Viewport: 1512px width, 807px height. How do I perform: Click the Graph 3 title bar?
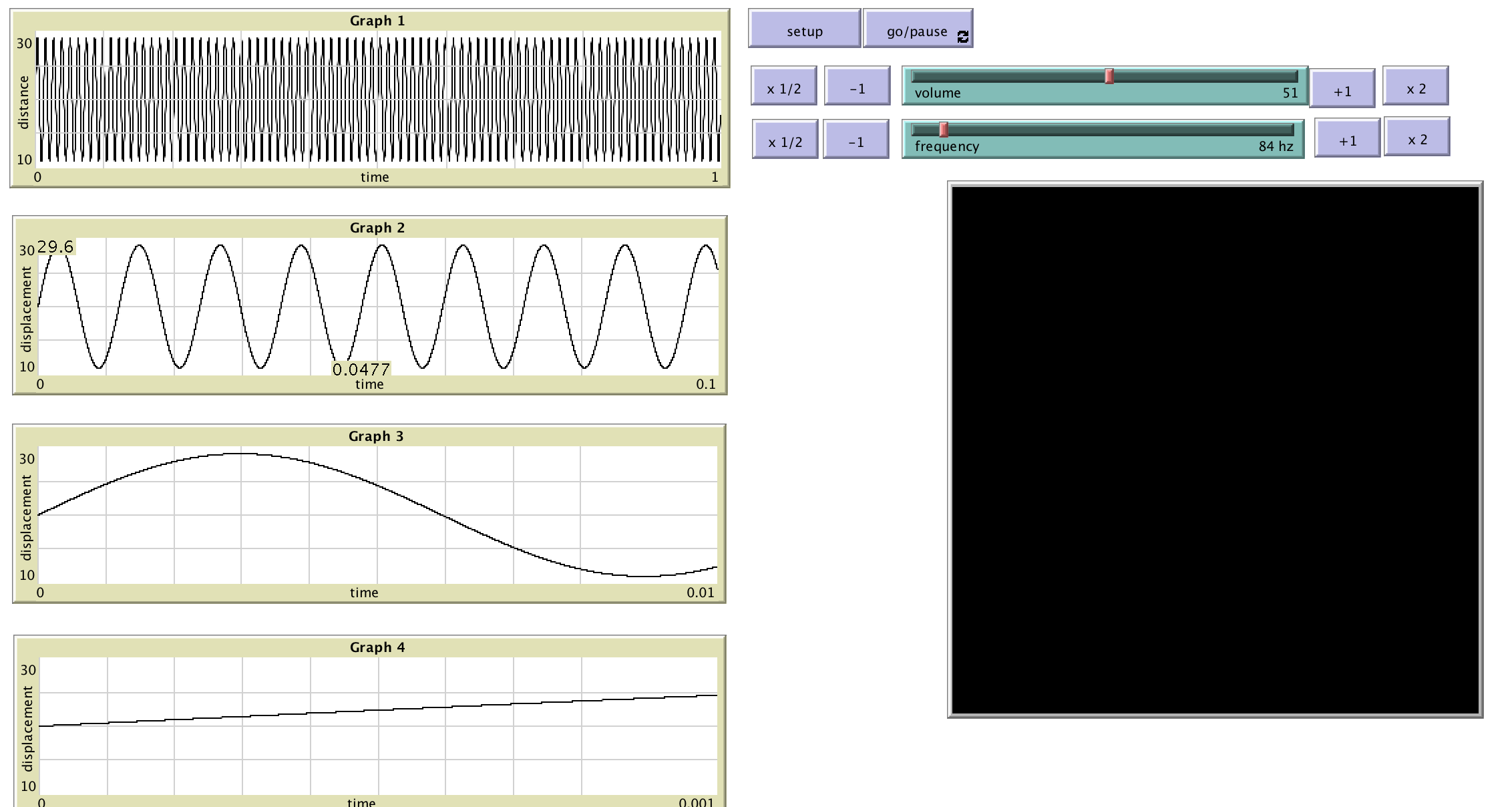376,435
